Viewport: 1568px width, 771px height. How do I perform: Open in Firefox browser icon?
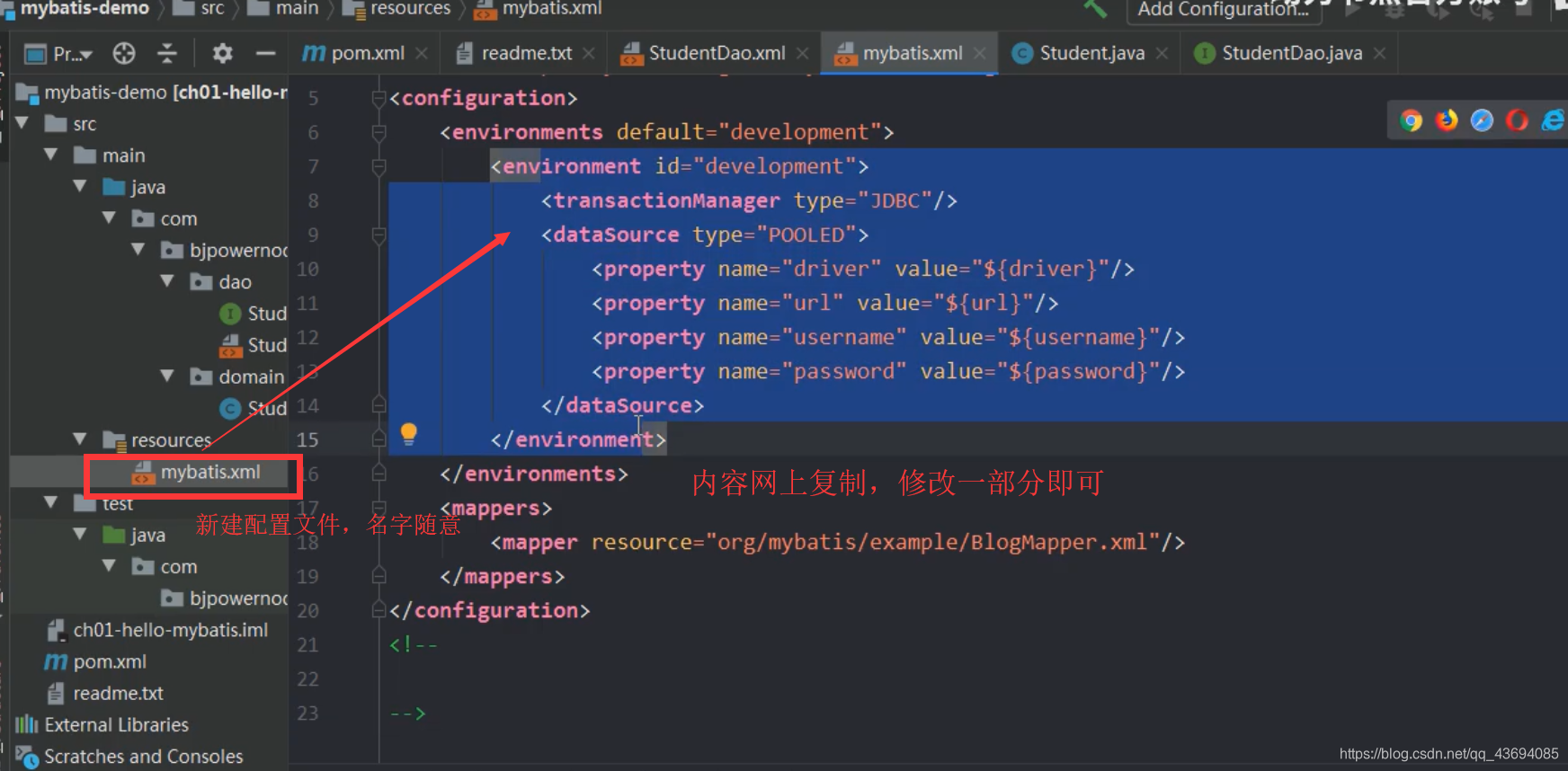pyautogui.click(x=1447, y=120)
